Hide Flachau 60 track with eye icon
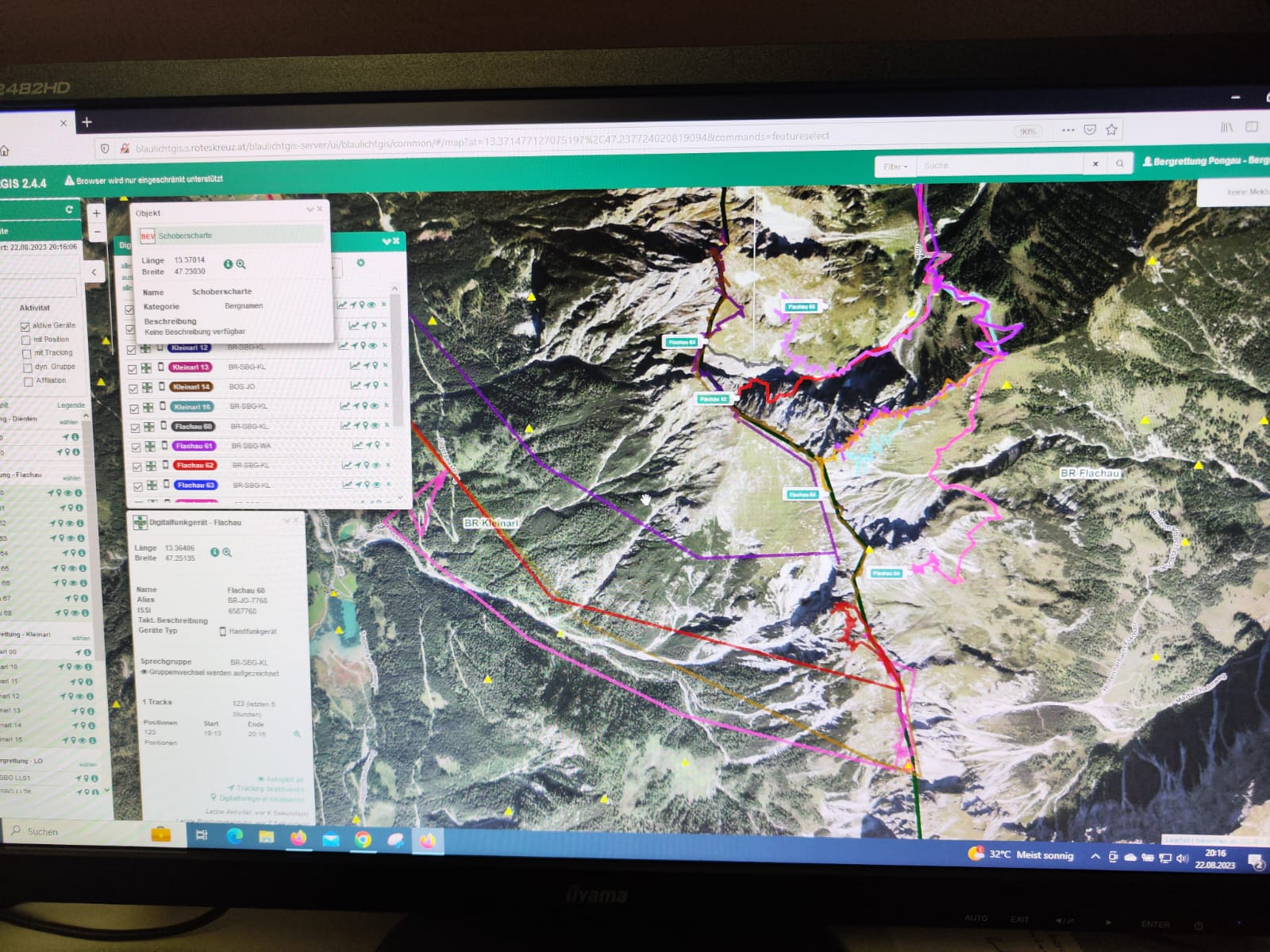Screen dimensions: 1270x952 point(375,425)
